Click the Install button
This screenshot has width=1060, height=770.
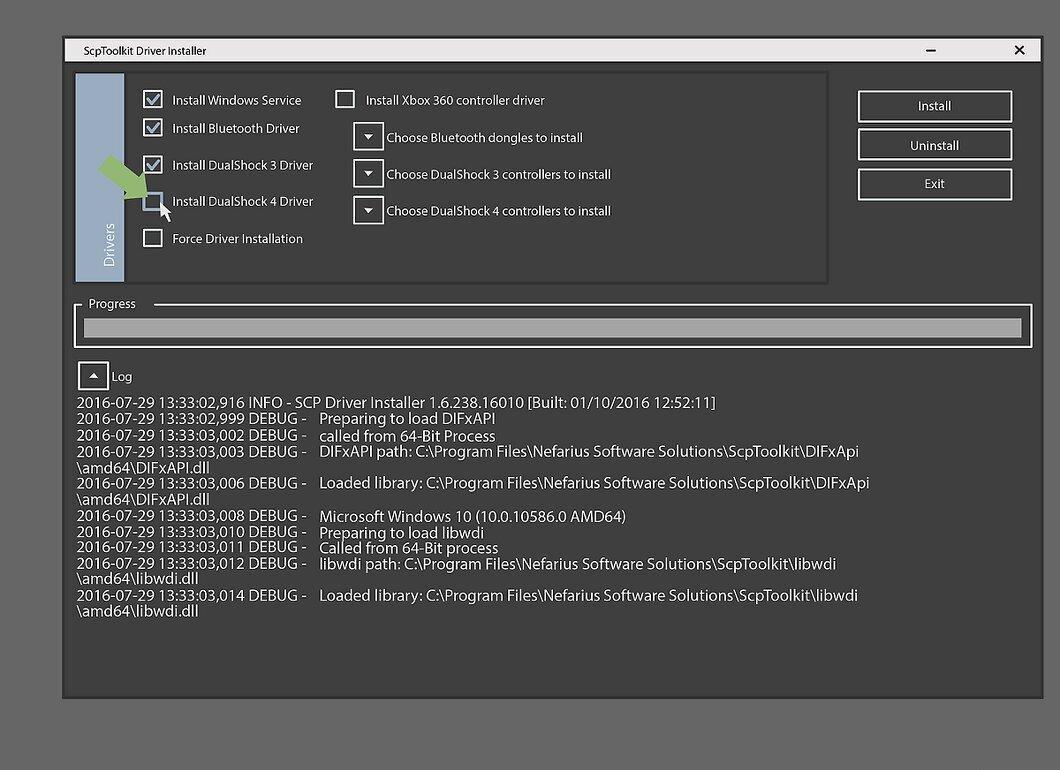point(935,106)
